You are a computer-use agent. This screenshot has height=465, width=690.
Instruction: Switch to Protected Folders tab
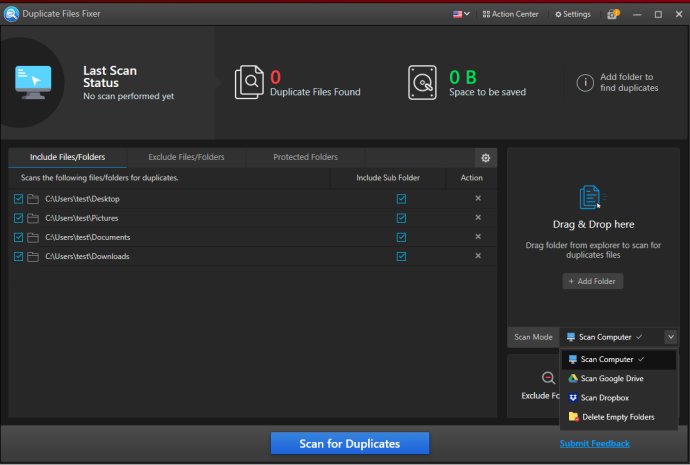pos(305,157)
